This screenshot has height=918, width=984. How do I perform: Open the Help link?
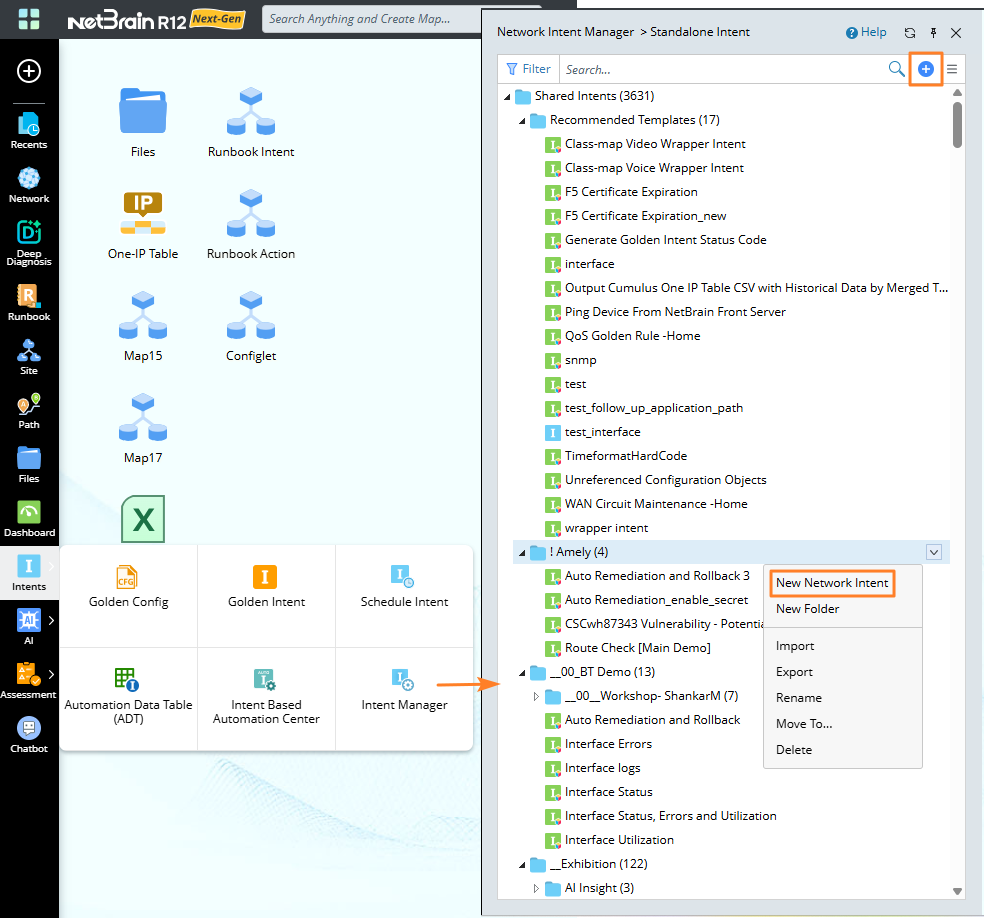tap(866, 32)
